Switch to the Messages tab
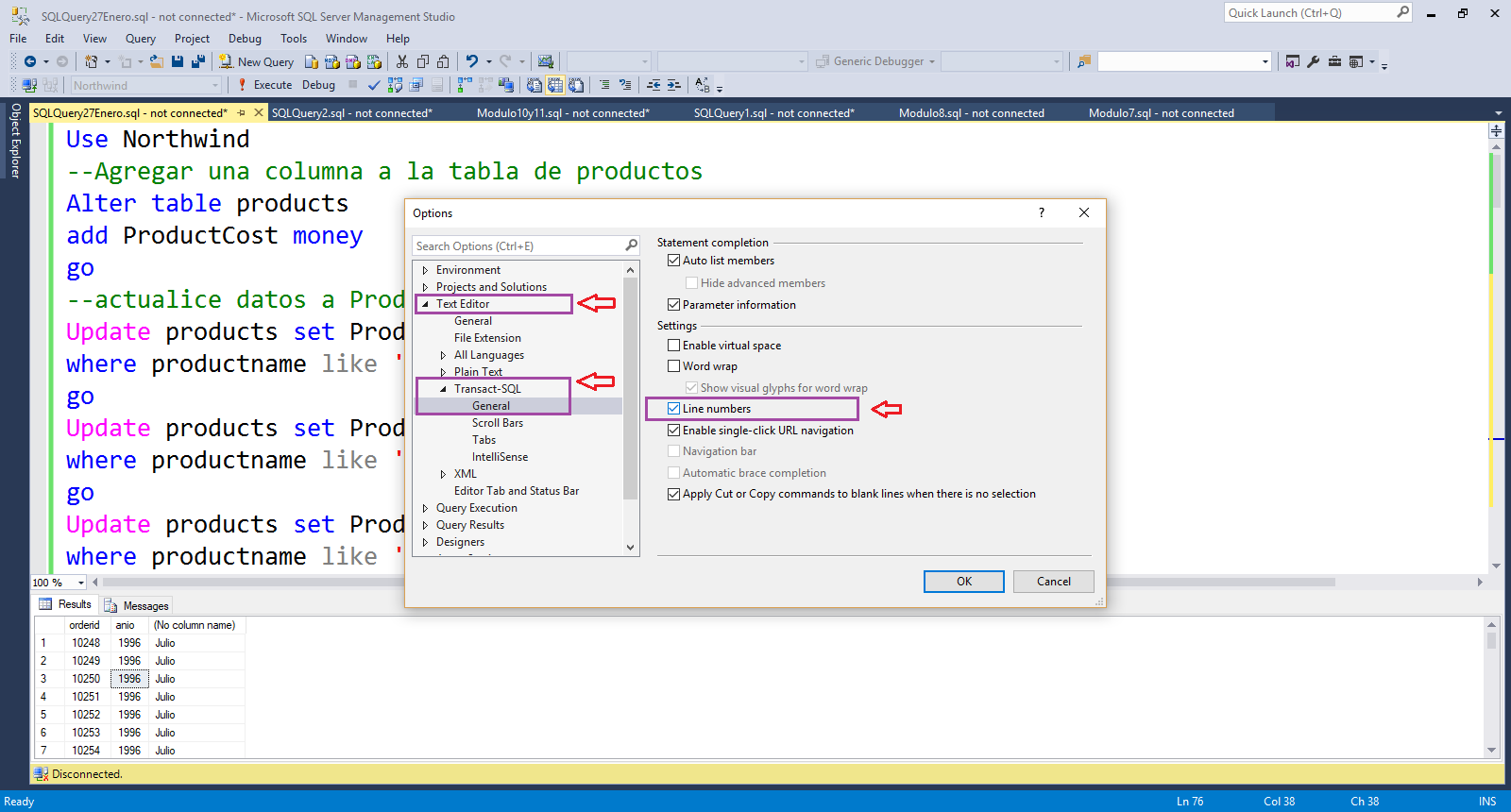 point(137,606)
